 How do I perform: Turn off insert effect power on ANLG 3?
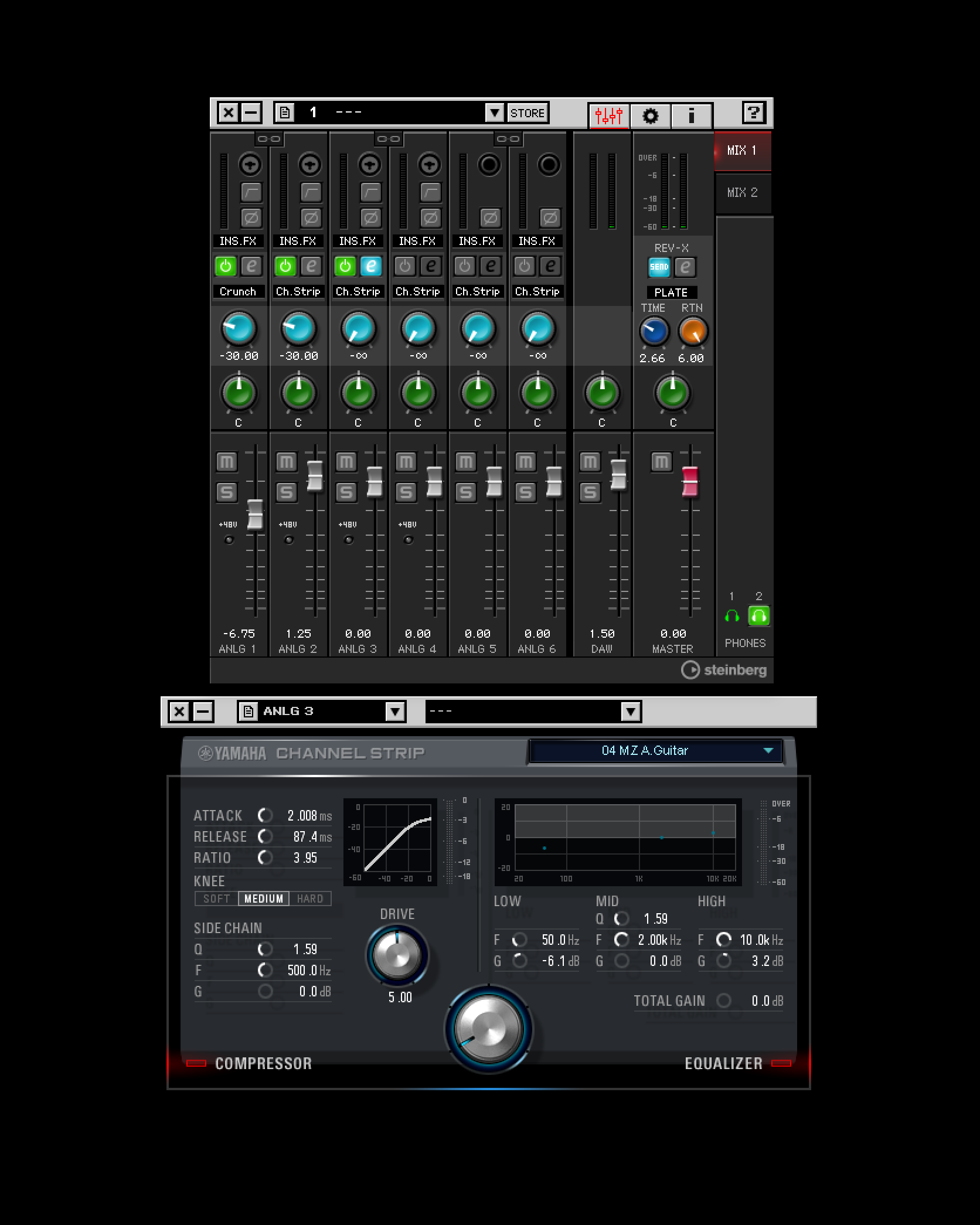[x=345, y=266]
